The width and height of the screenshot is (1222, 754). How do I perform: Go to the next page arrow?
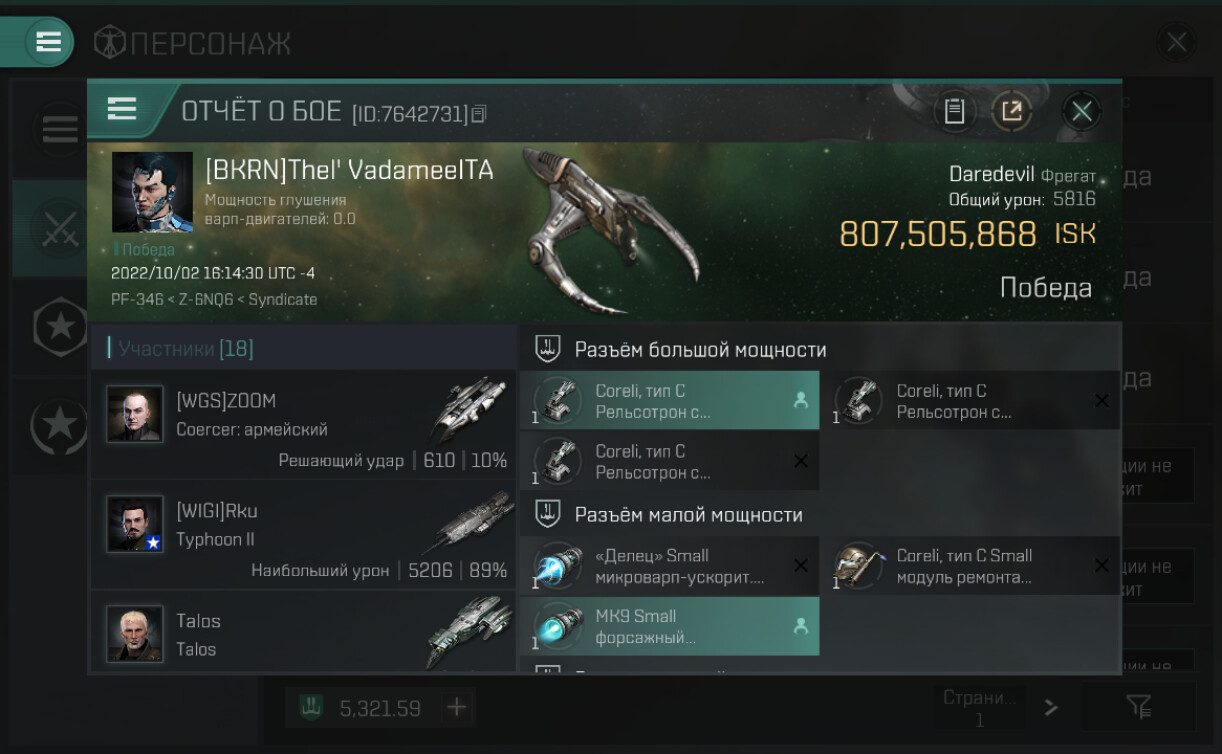point(1050,708)
